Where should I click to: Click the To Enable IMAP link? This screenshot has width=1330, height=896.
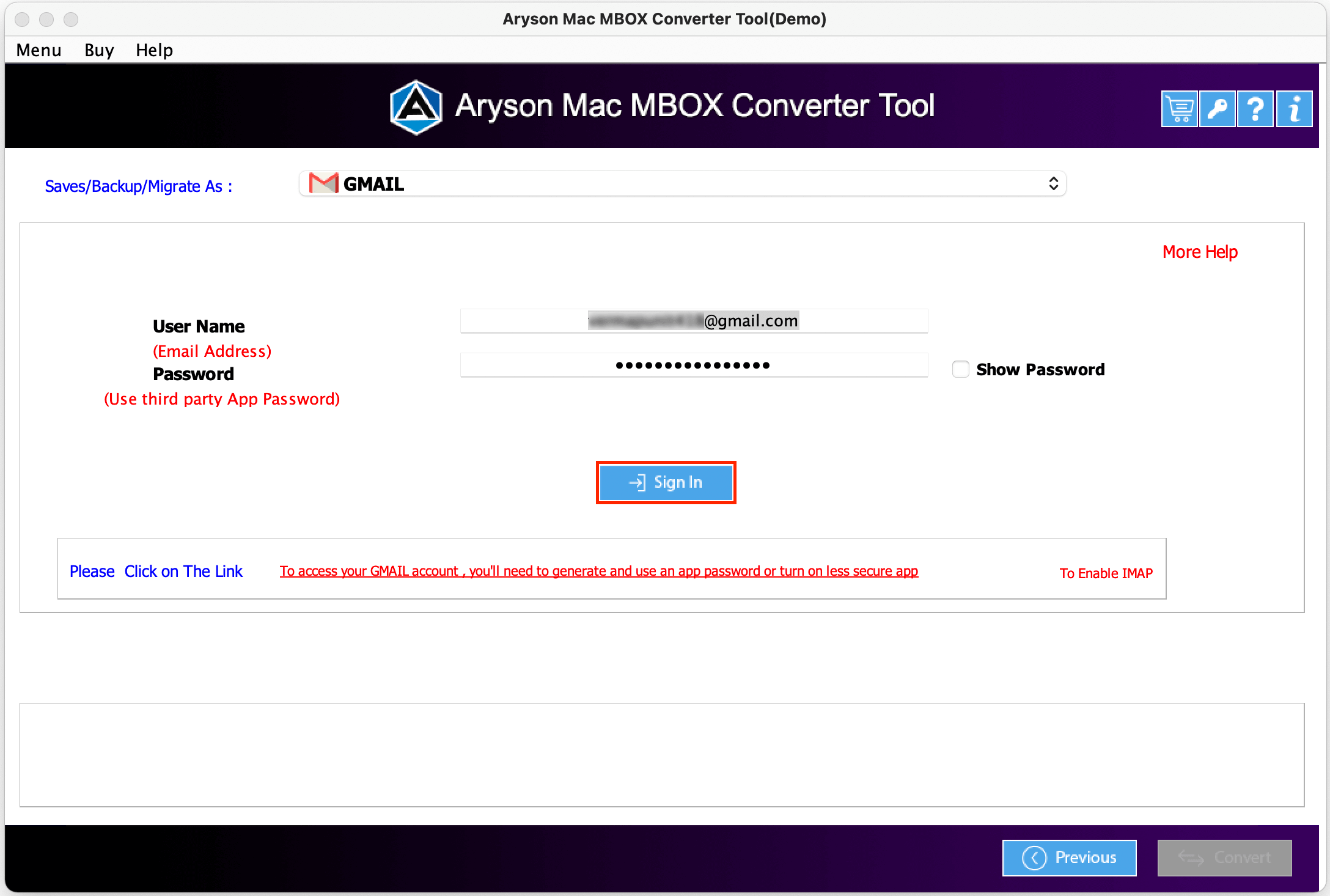coord(1106,573)
